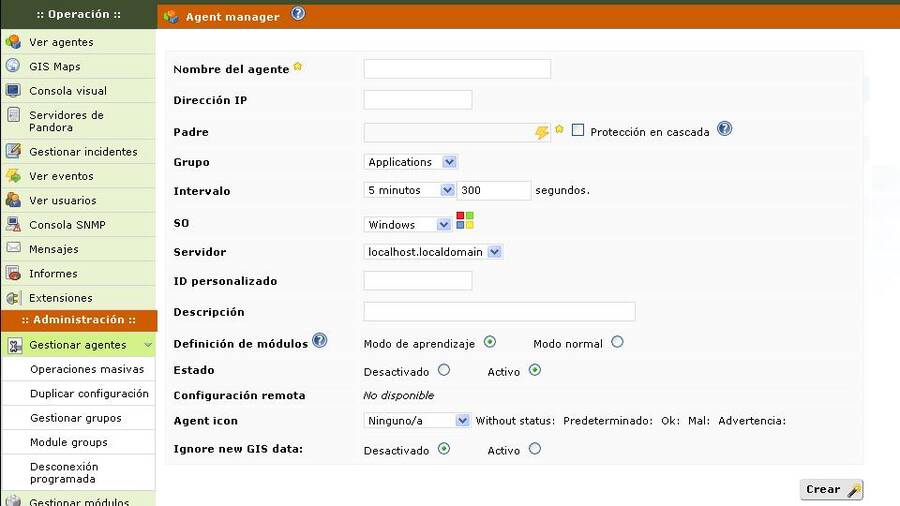Open Gestionar incidentes from the sidebar
Screen dimensions: 900x506
point(83,152)
